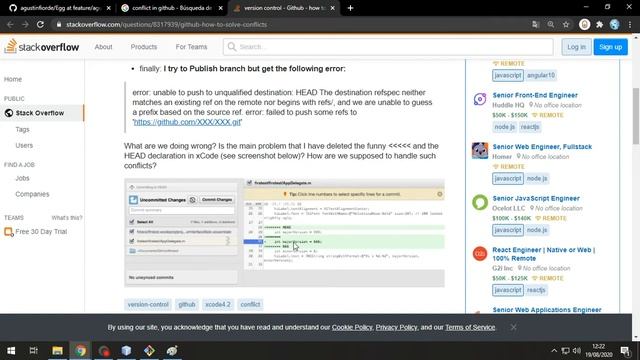Click the angular10 tag in job sidebar
Viewport: 640px width, 360px height.
click(x=541, y=76)
